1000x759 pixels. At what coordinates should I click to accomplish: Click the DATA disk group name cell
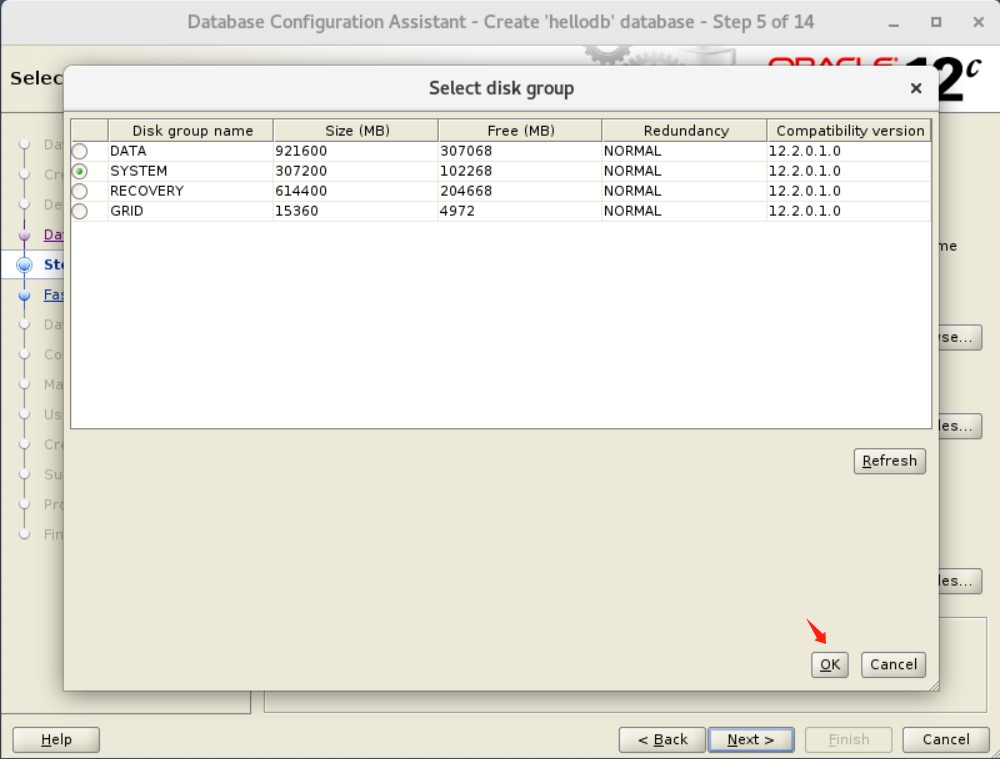191,151
